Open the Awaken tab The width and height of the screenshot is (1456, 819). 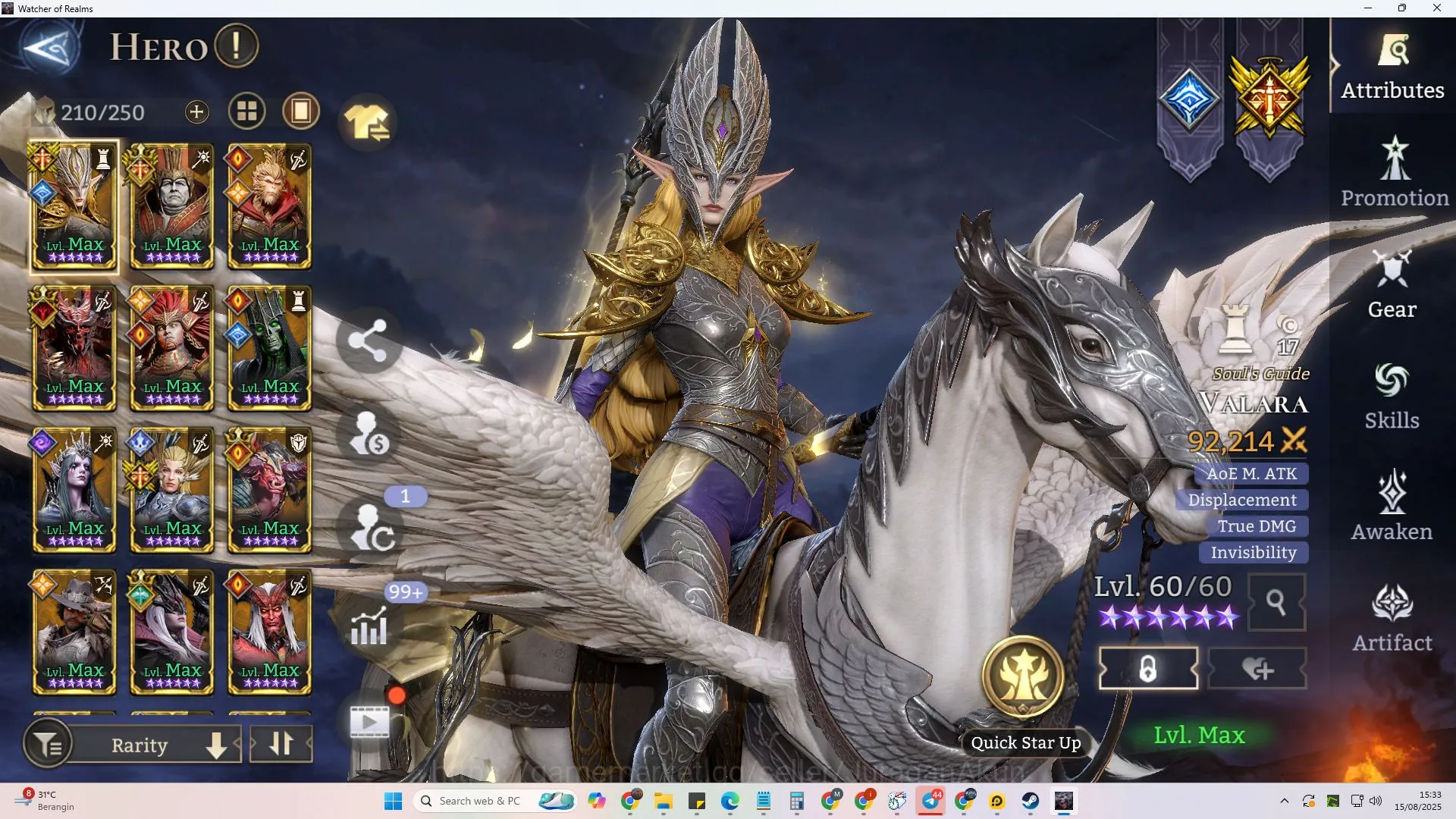[1392, 507]
